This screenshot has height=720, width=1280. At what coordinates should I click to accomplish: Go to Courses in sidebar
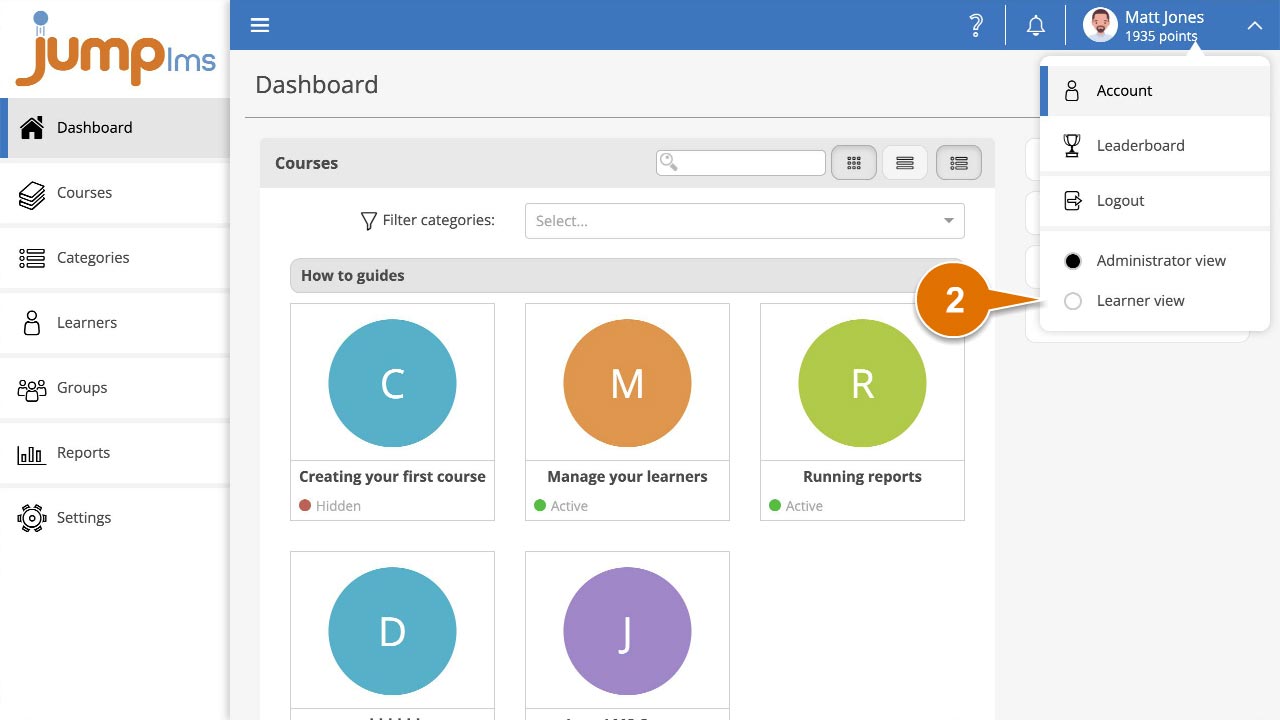[x=115, y=193]
